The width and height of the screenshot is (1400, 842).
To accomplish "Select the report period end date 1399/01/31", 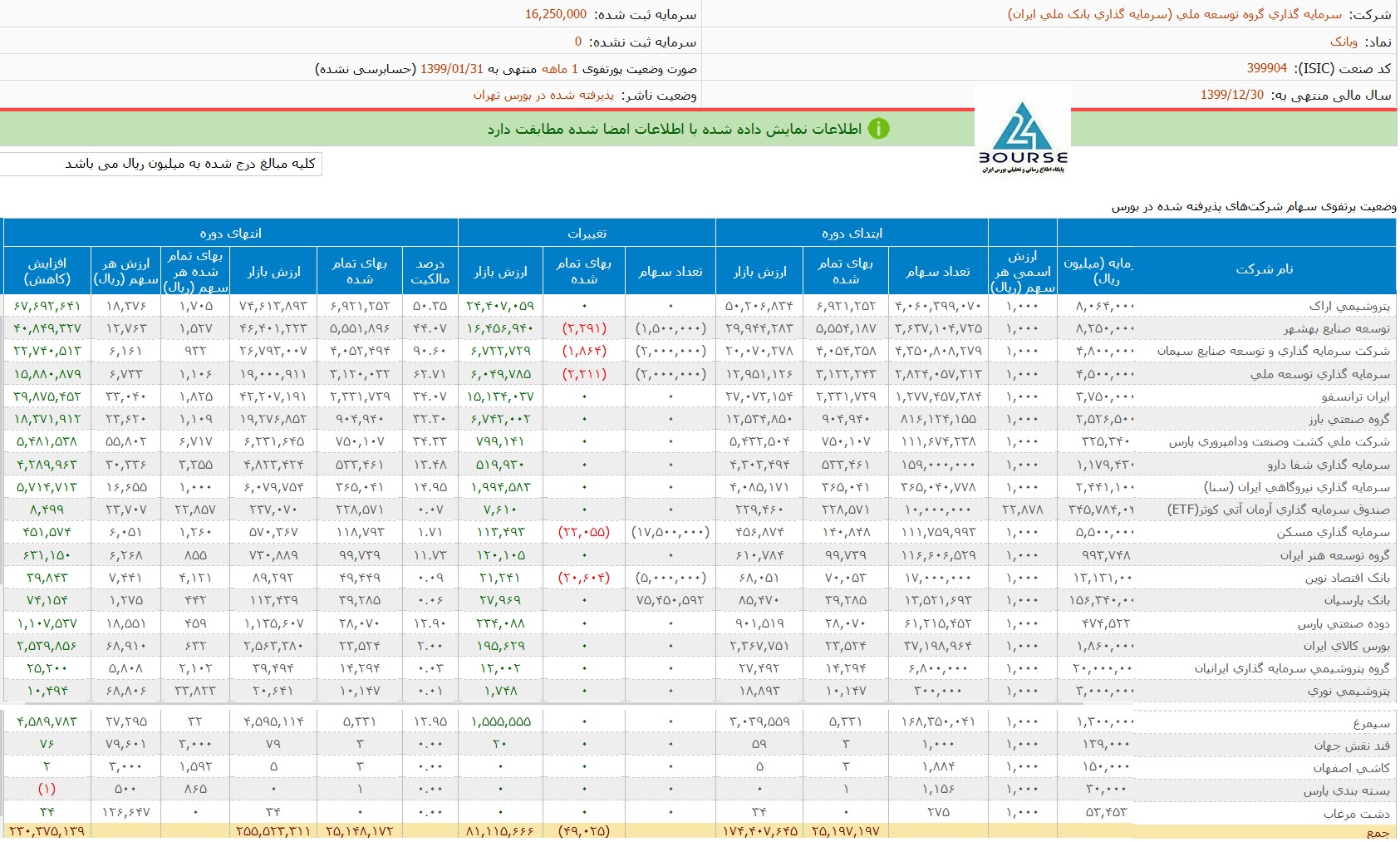I will (x=451, y=69).
